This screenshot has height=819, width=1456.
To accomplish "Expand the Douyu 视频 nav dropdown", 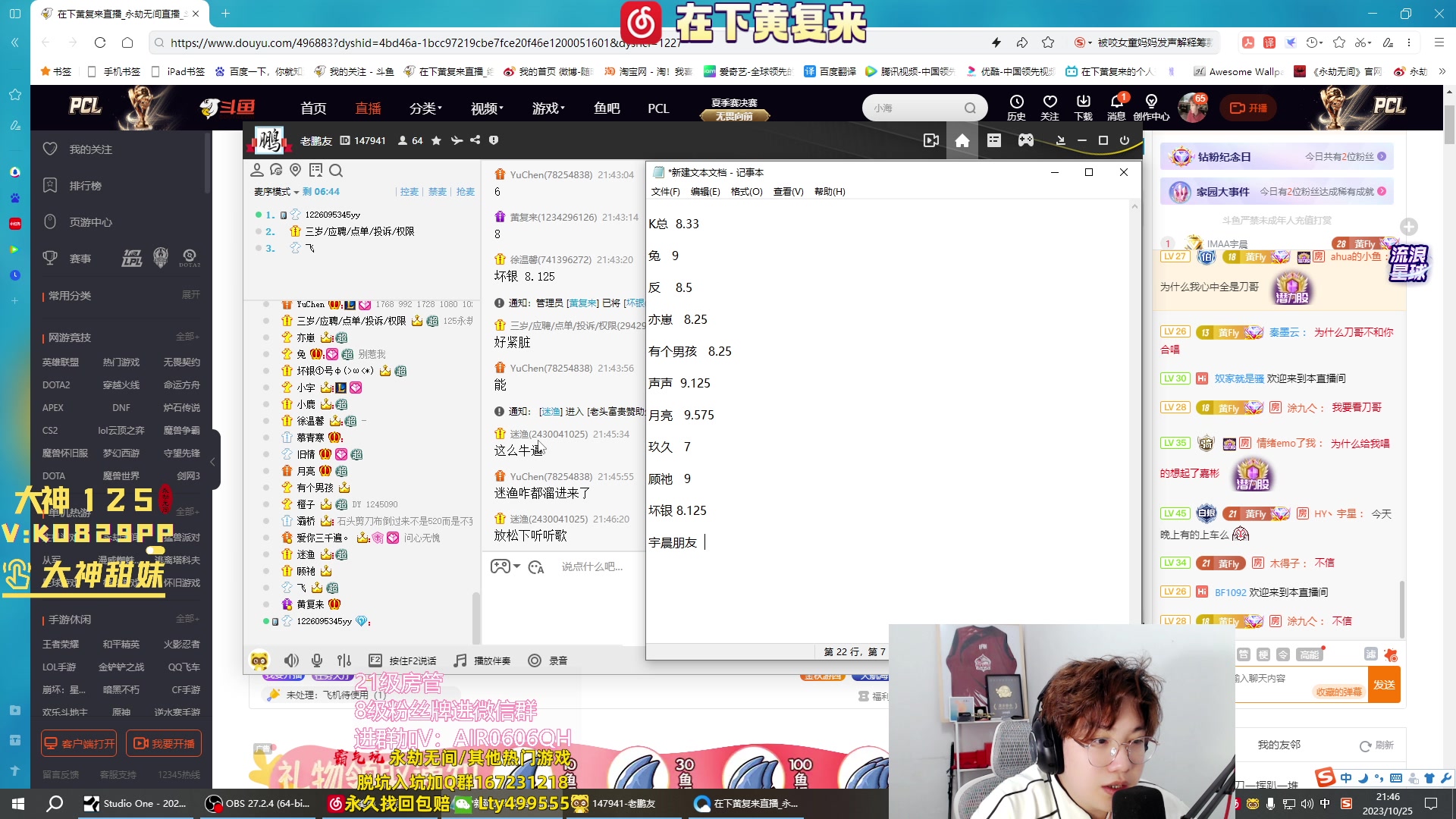I will click(487, 108).
